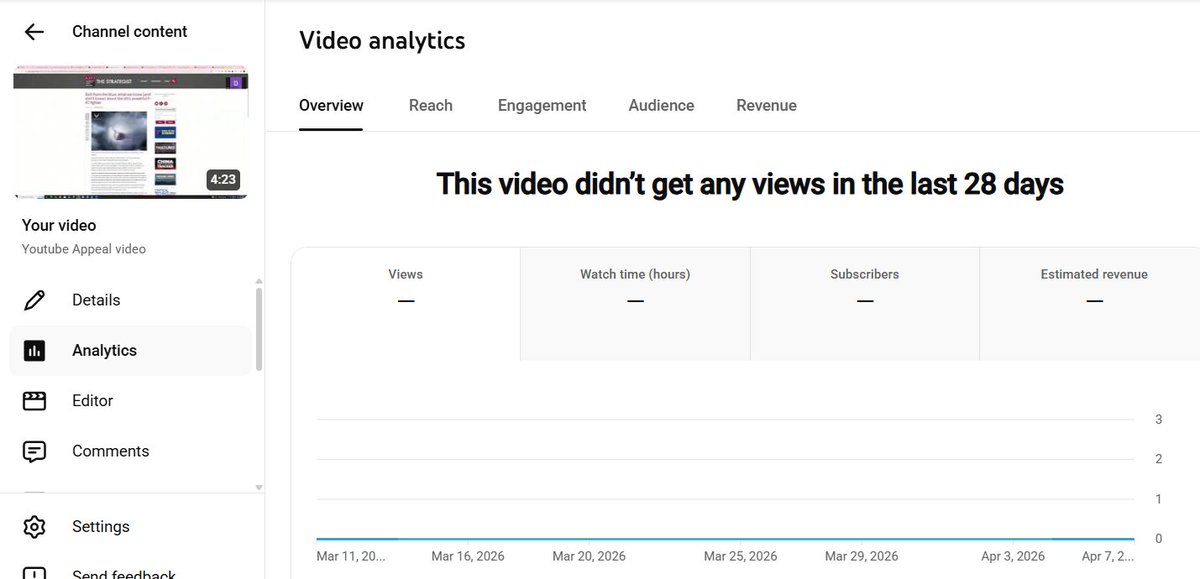The image size is (1200, 579).
Task: Open the Revenue tab
Action: [766, 105]
